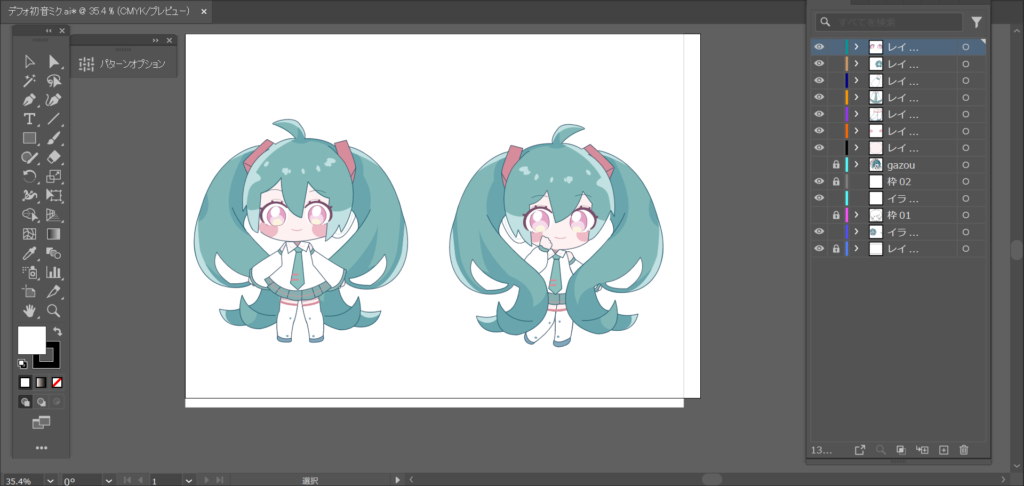Swap fill and stroke colors

[x=57, y=331]
